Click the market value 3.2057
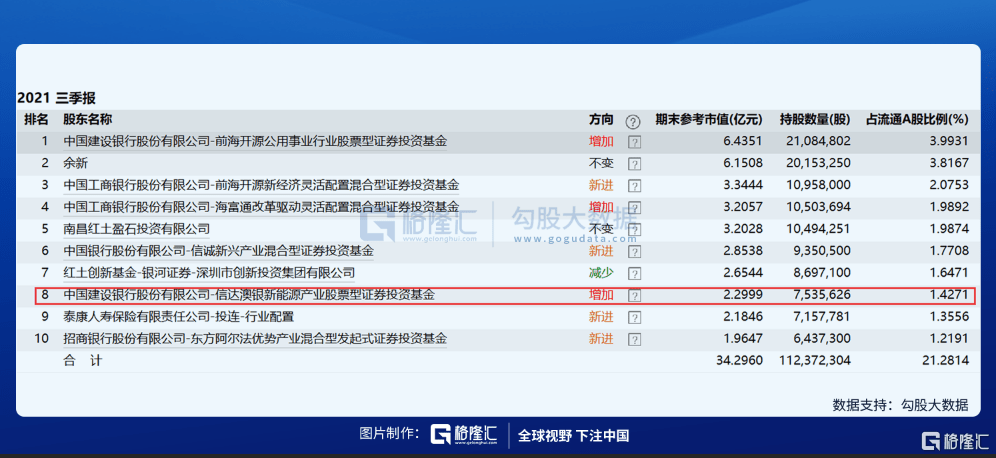This screenshot has width=996, height=458. click(744, 207)
